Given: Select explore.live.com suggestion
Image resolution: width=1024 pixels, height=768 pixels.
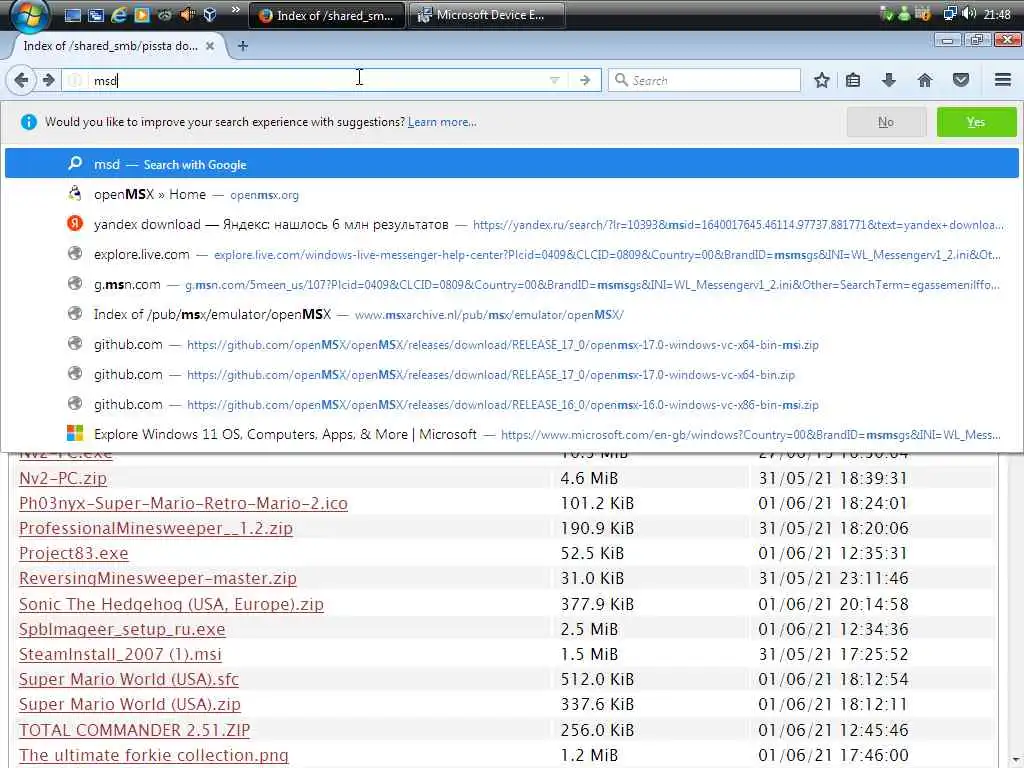Looking at the screenshot, I should [x=512, y=255].
